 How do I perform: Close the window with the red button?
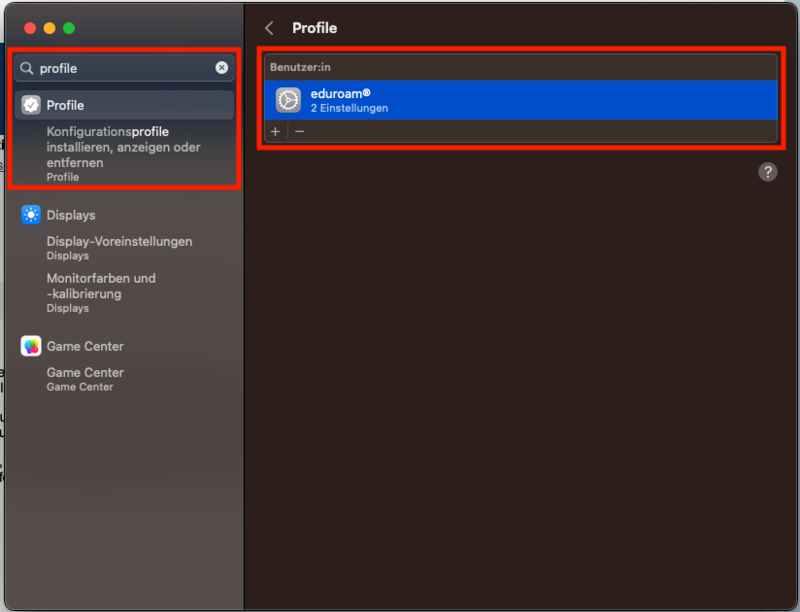tap(30, 28)
